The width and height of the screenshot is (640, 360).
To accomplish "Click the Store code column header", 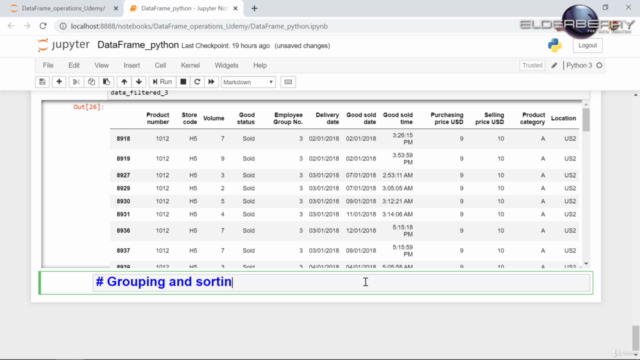I will click(x=189, y=118).
